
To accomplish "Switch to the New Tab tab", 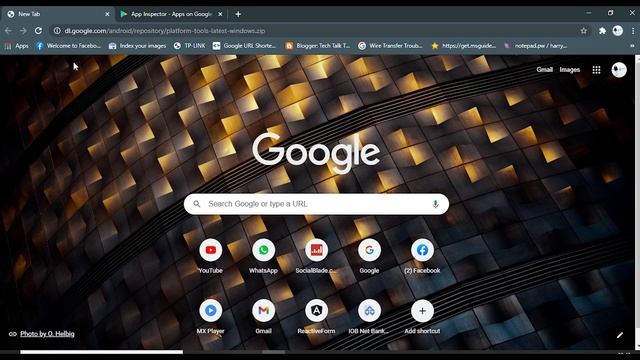I will pos(57,14).
